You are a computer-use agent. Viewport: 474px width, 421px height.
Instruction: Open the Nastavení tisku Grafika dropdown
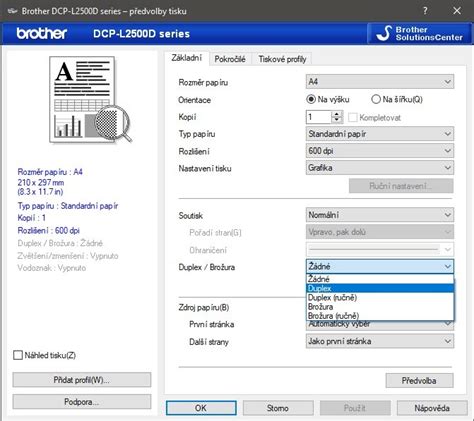pos(380,168)
